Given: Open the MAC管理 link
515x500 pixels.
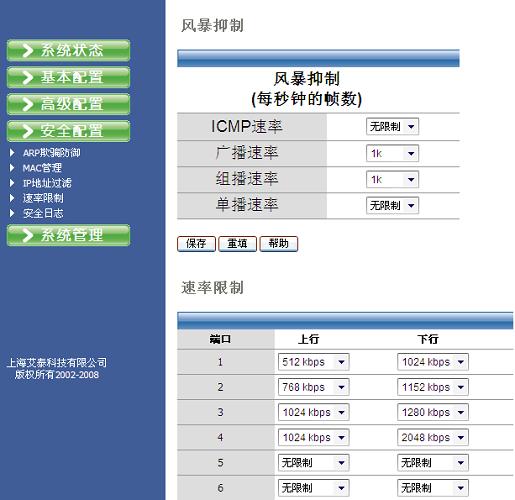Looking at the screenshot, I should coord(42,168).
